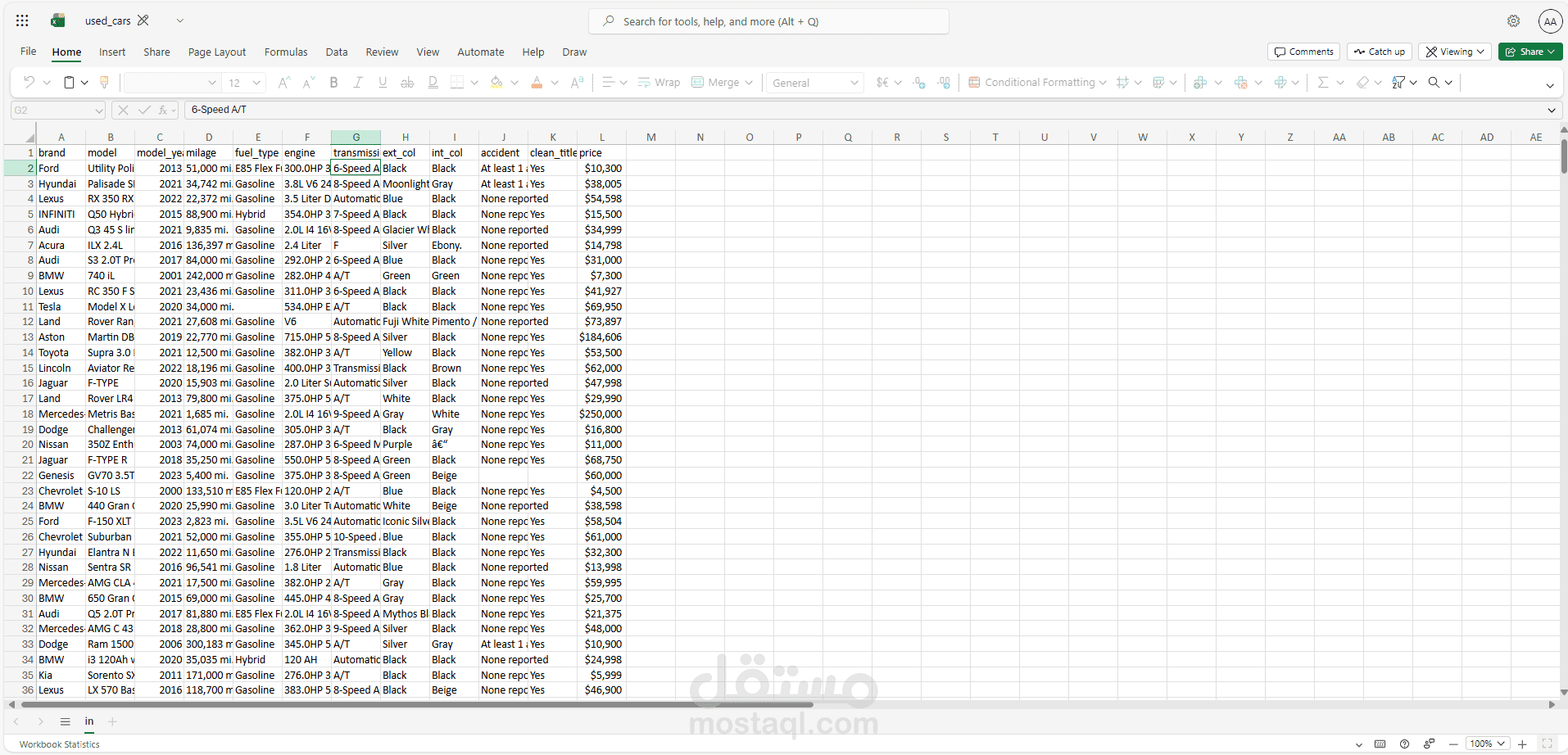1568x755 pixels.
Task: Switch to the Insert tab
Action: point(112,52)
